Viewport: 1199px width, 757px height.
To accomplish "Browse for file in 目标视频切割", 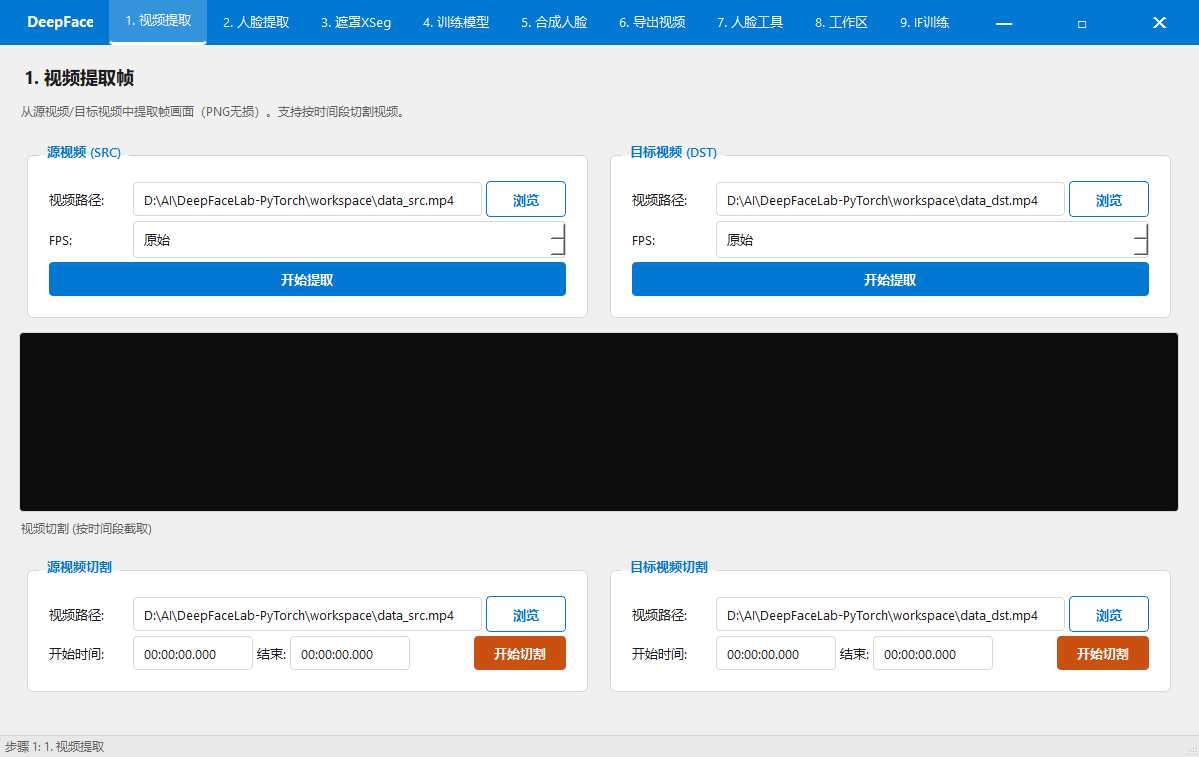I will [x=1109, y=615].
